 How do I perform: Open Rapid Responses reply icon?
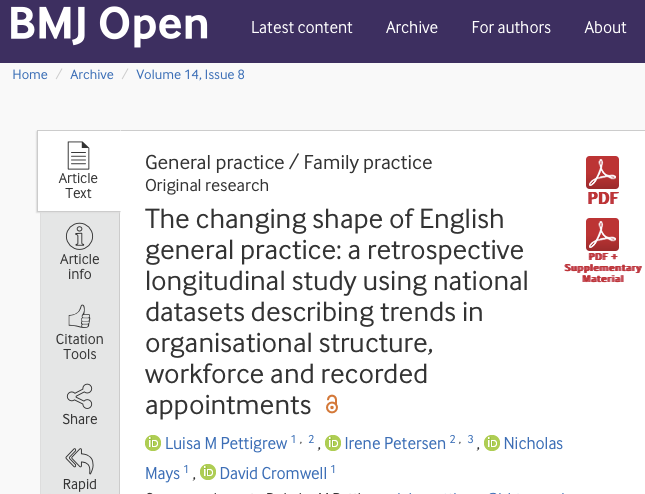click(x=79, y=459)
